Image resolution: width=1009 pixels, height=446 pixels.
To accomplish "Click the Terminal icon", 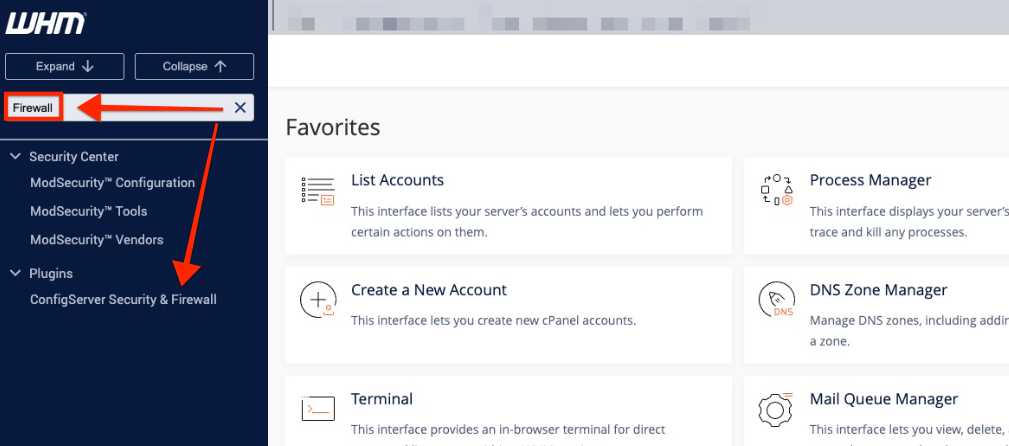I will pyautogui.click(x=317, y=409).
